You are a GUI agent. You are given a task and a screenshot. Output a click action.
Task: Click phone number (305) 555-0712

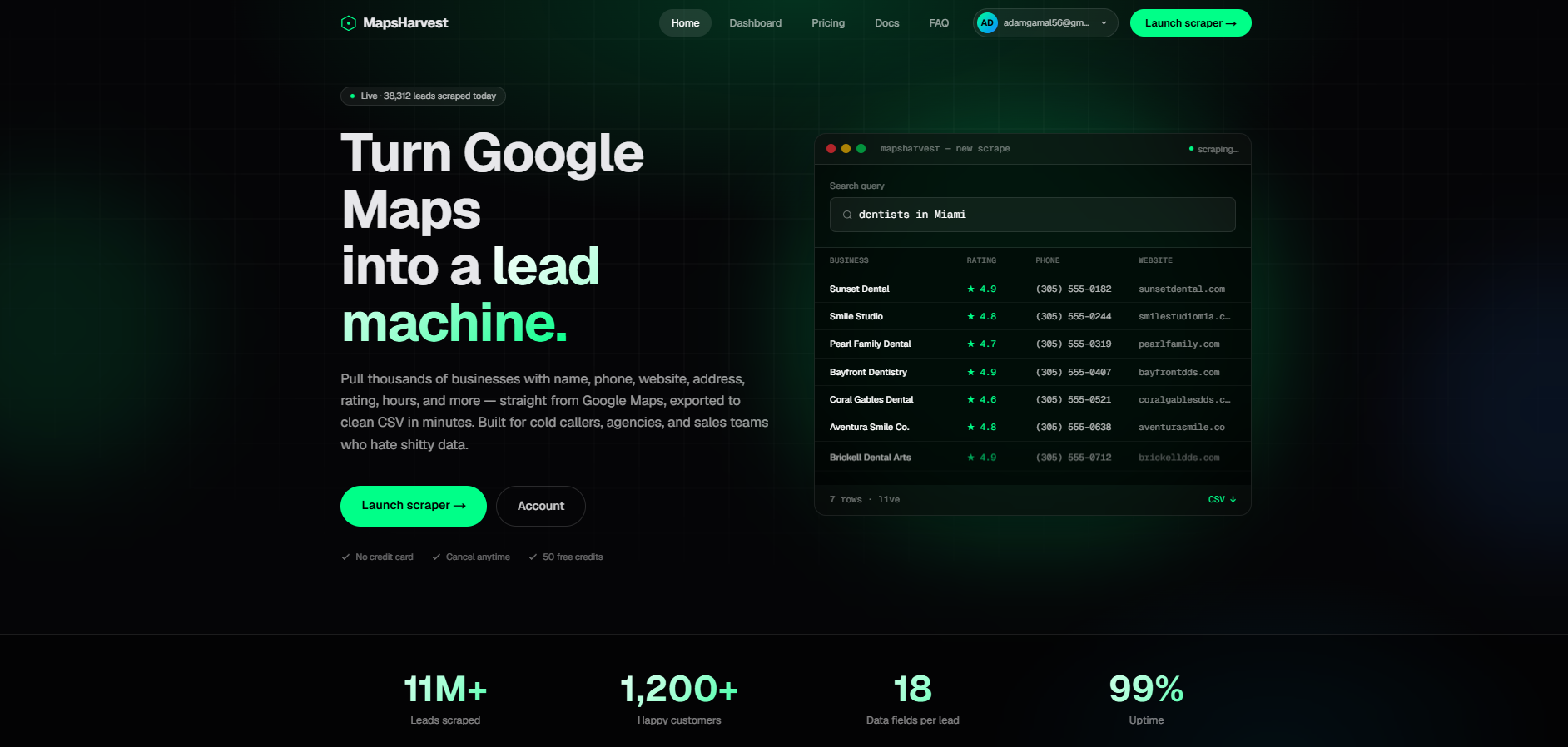1074,458
